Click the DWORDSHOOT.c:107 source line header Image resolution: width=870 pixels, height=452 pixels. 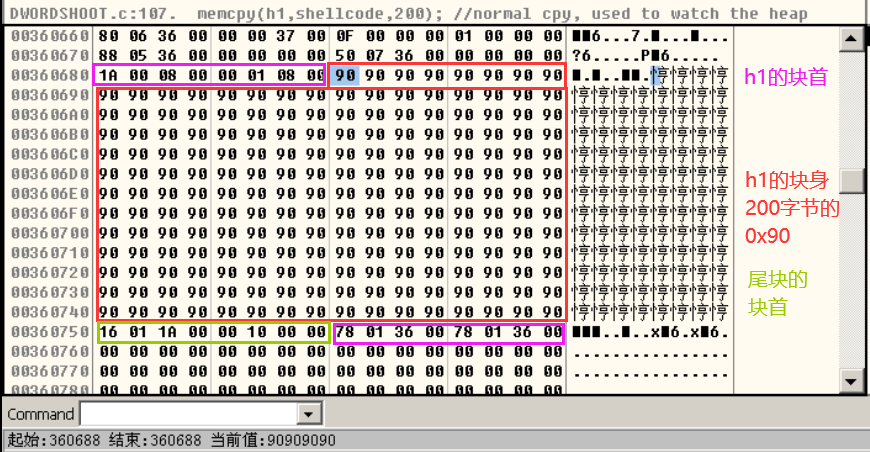click(408, 13)
